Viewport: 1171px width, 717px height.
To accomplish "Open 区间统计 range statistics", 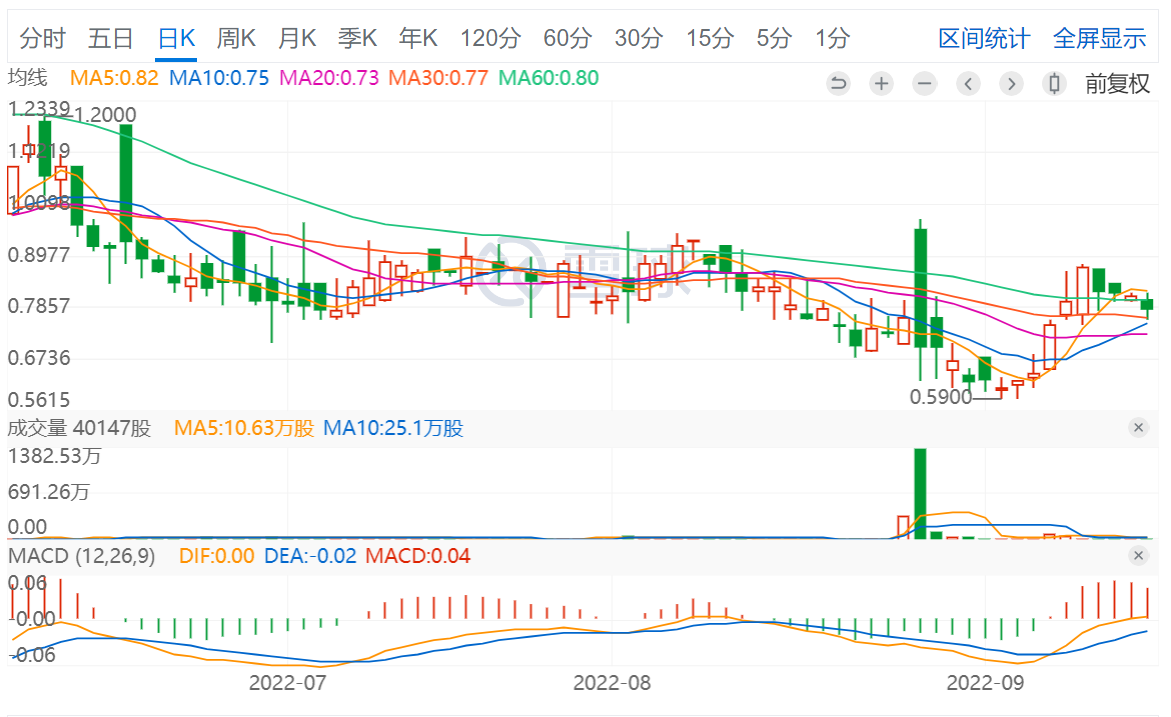I will click(x=983, y=39).
